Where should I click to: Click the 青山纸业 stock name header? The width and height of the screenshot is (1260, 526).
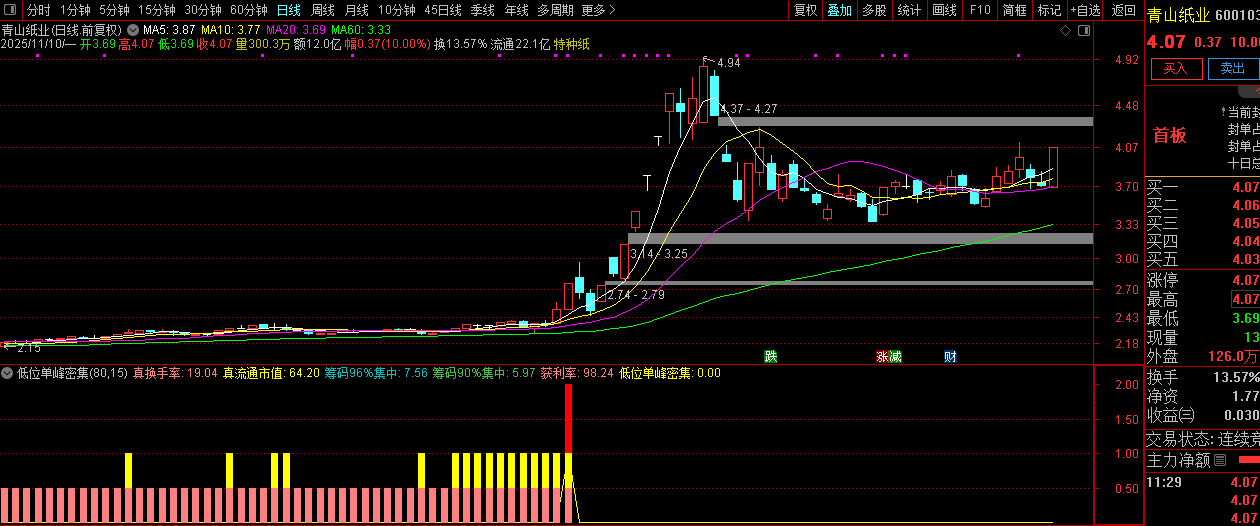pyautogui.click(x=1179, y=14)
